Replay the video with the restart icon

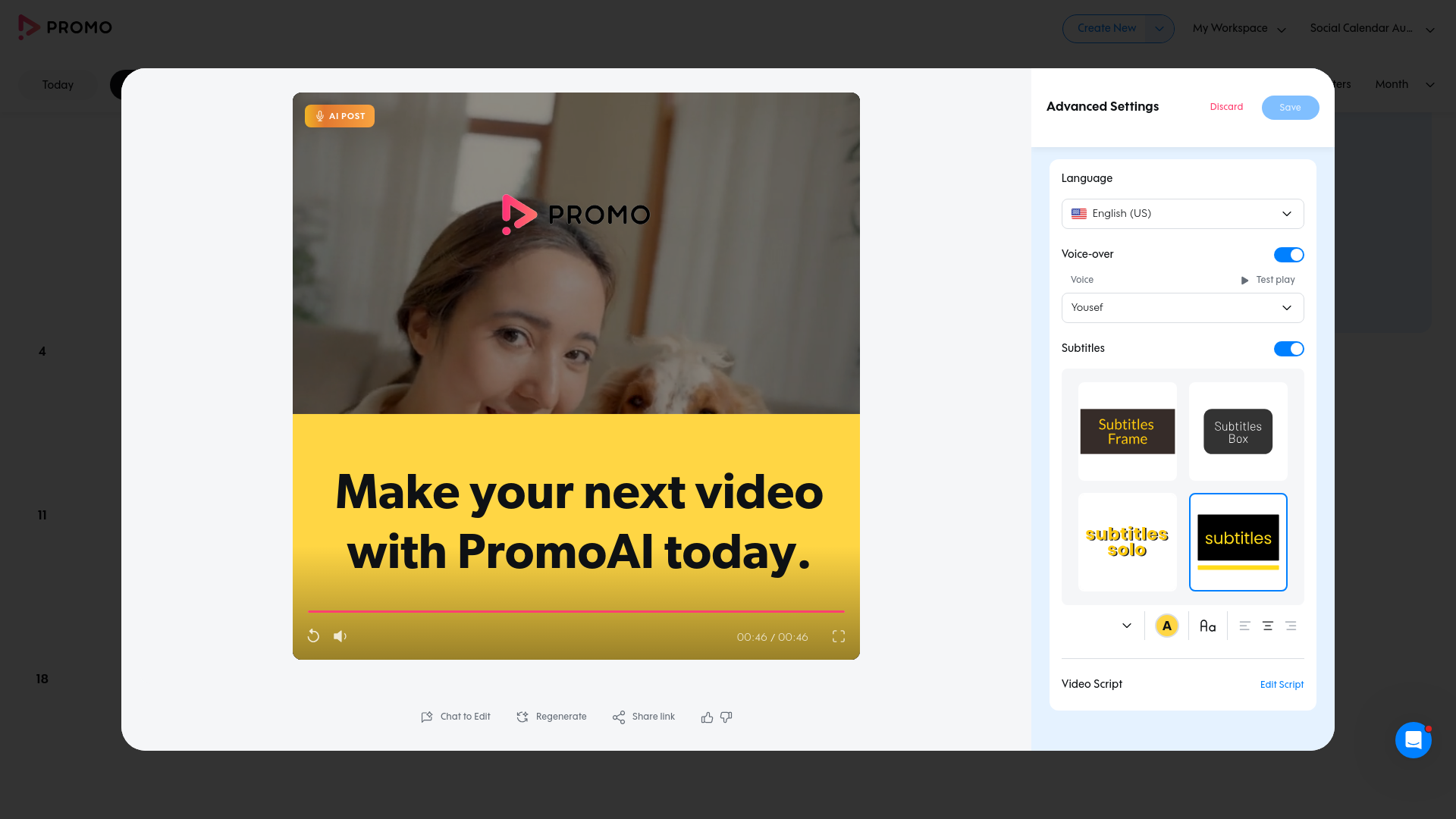coord(313,636)
